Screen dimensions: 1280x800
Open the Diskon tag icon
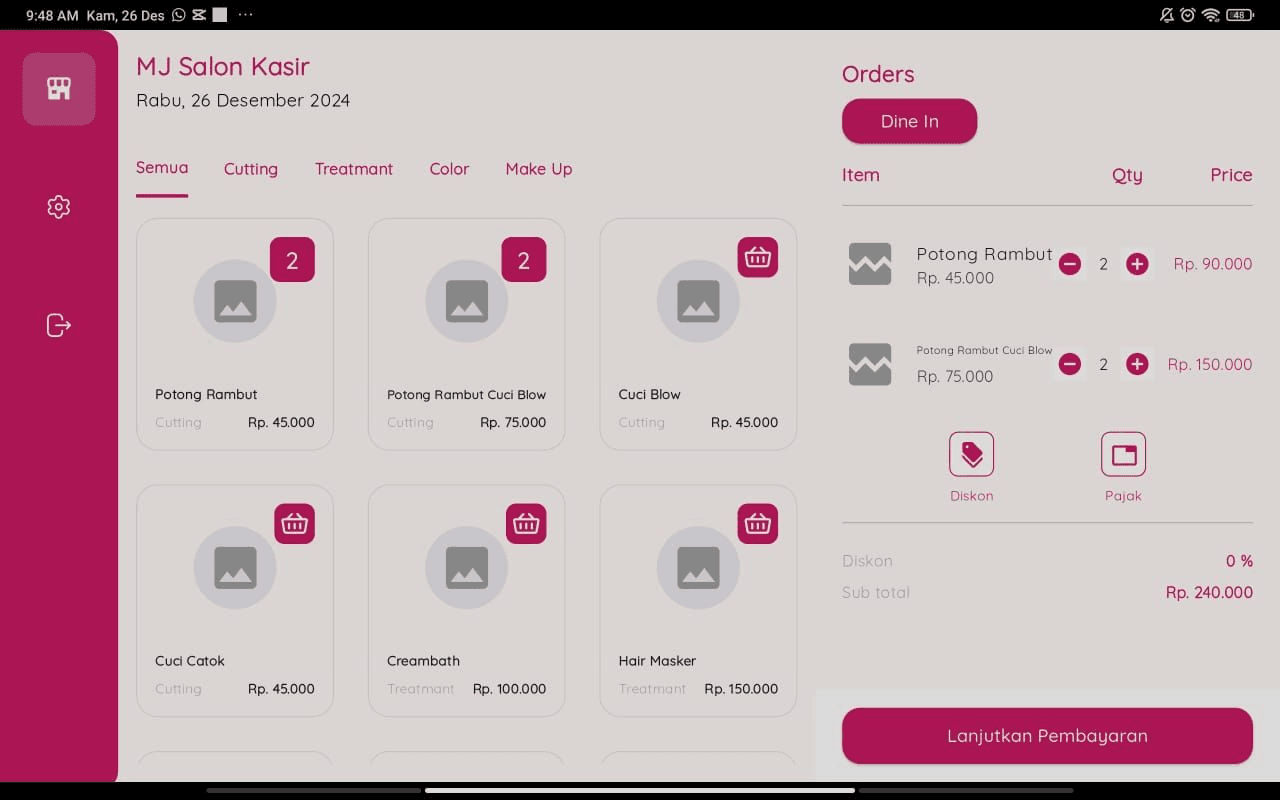click(x=971, y=455)
